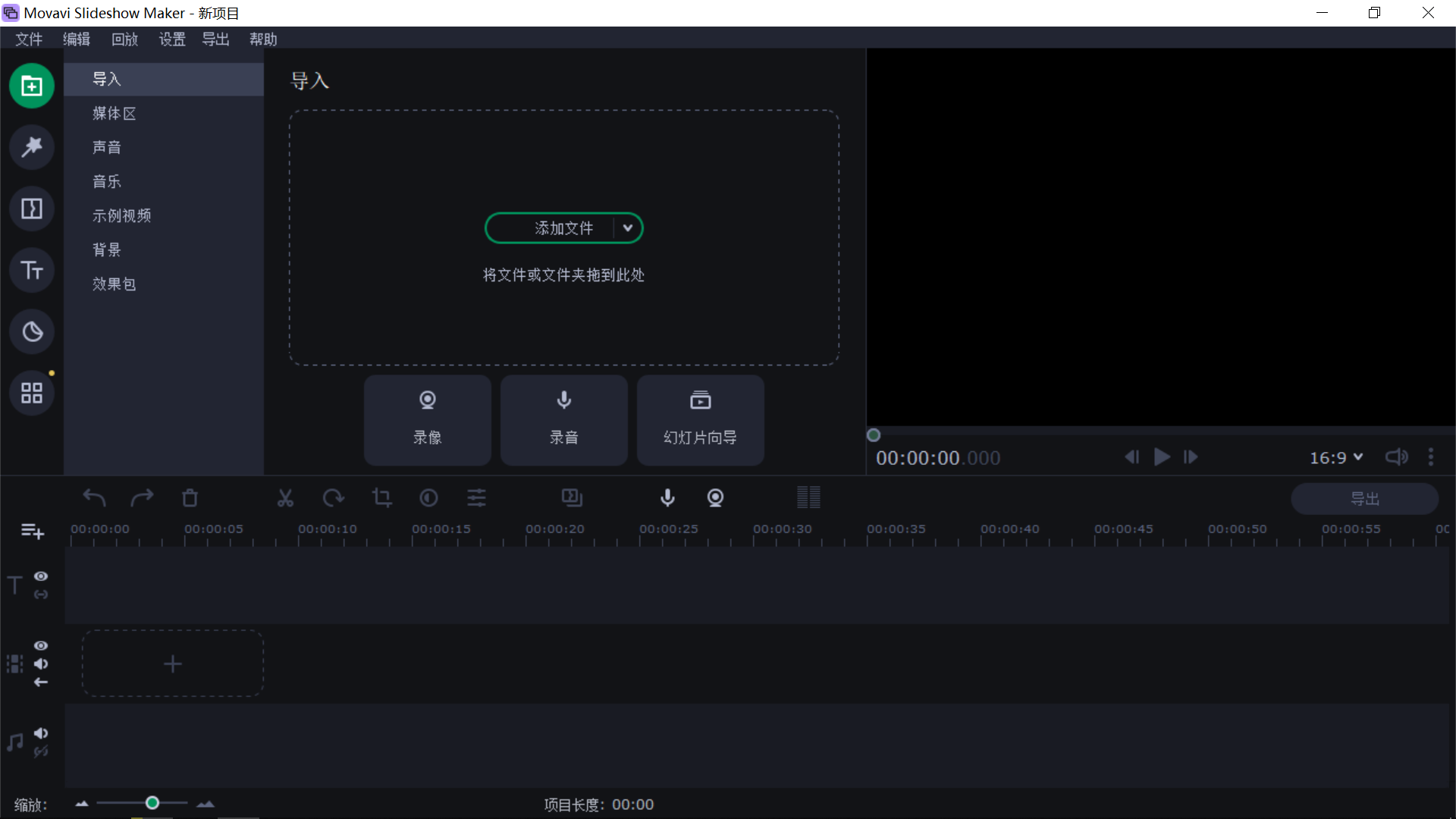Select 音乐 in the side list
This screenshot has height=819, width=1456.
point(164,181)
